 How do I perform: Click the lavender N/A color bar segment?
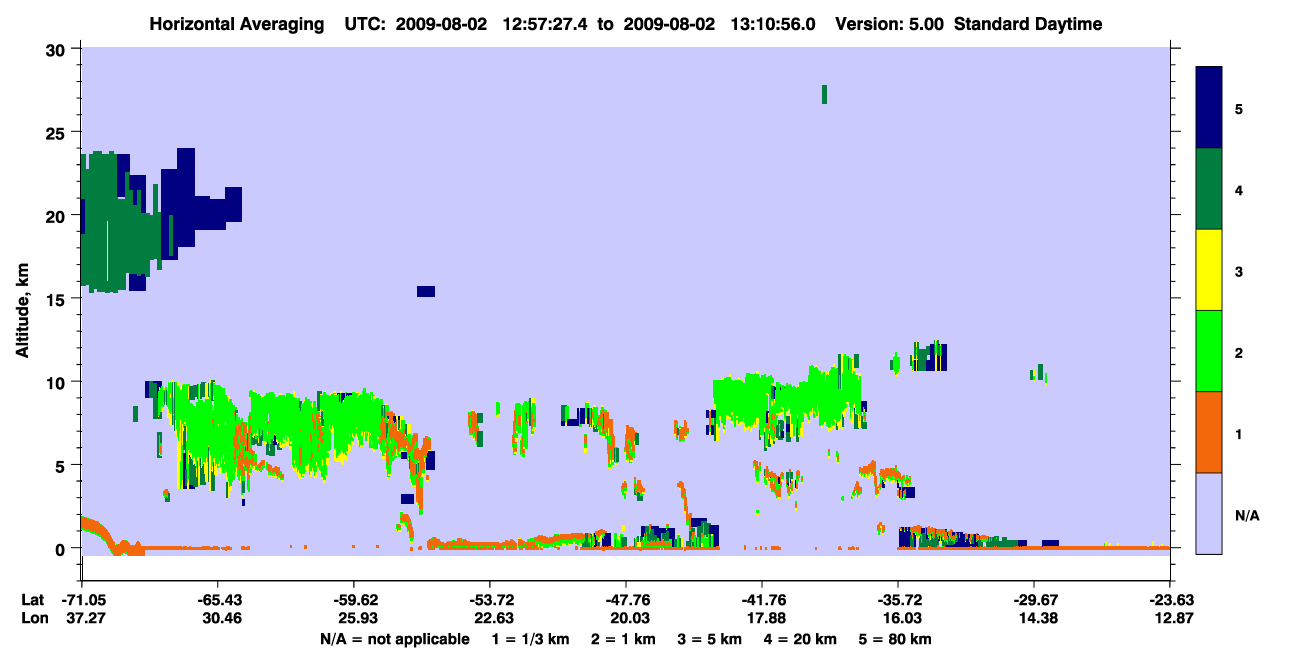tap(1209, 513)
